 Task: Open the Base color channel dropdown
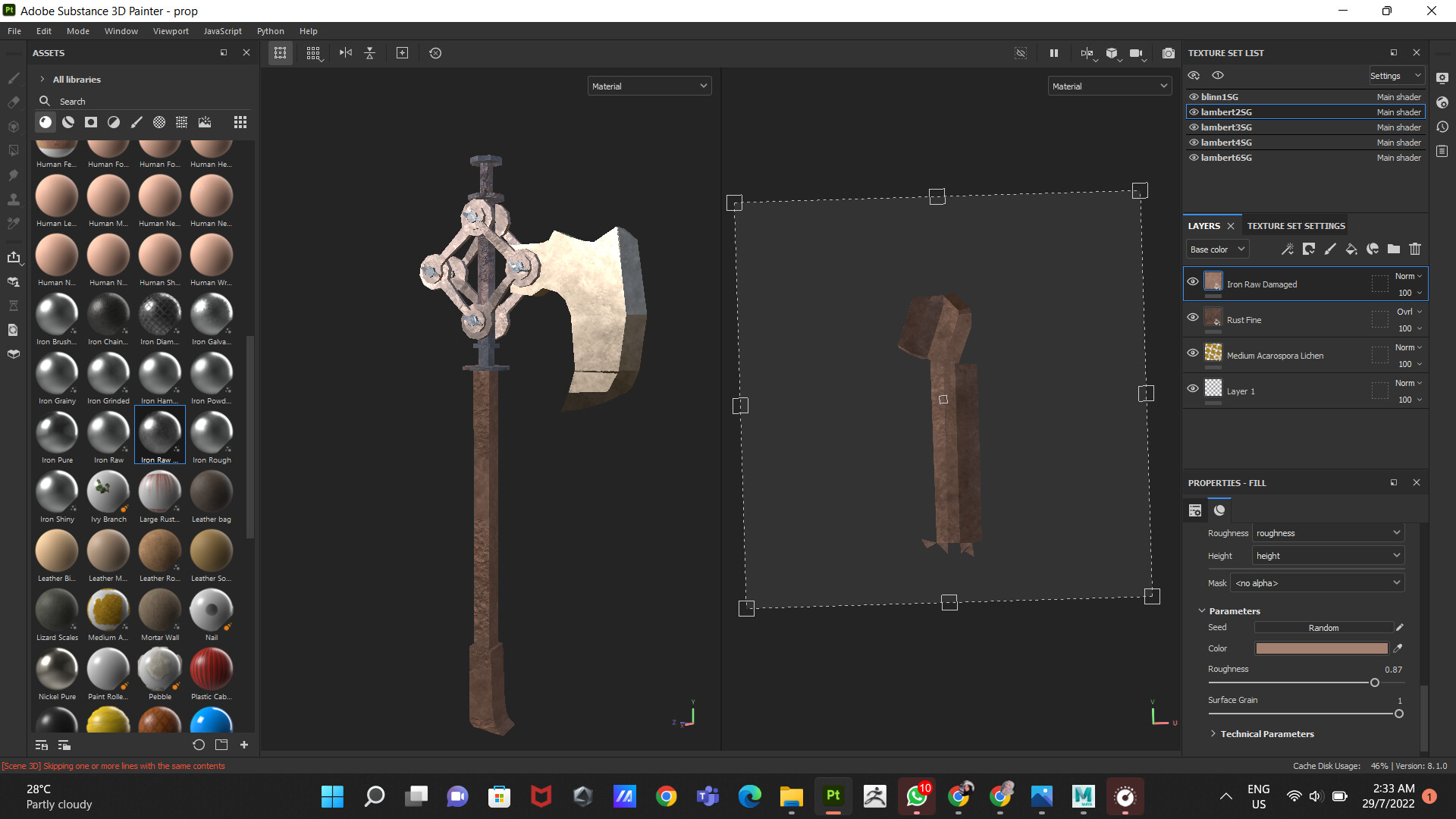point(1216,249)
